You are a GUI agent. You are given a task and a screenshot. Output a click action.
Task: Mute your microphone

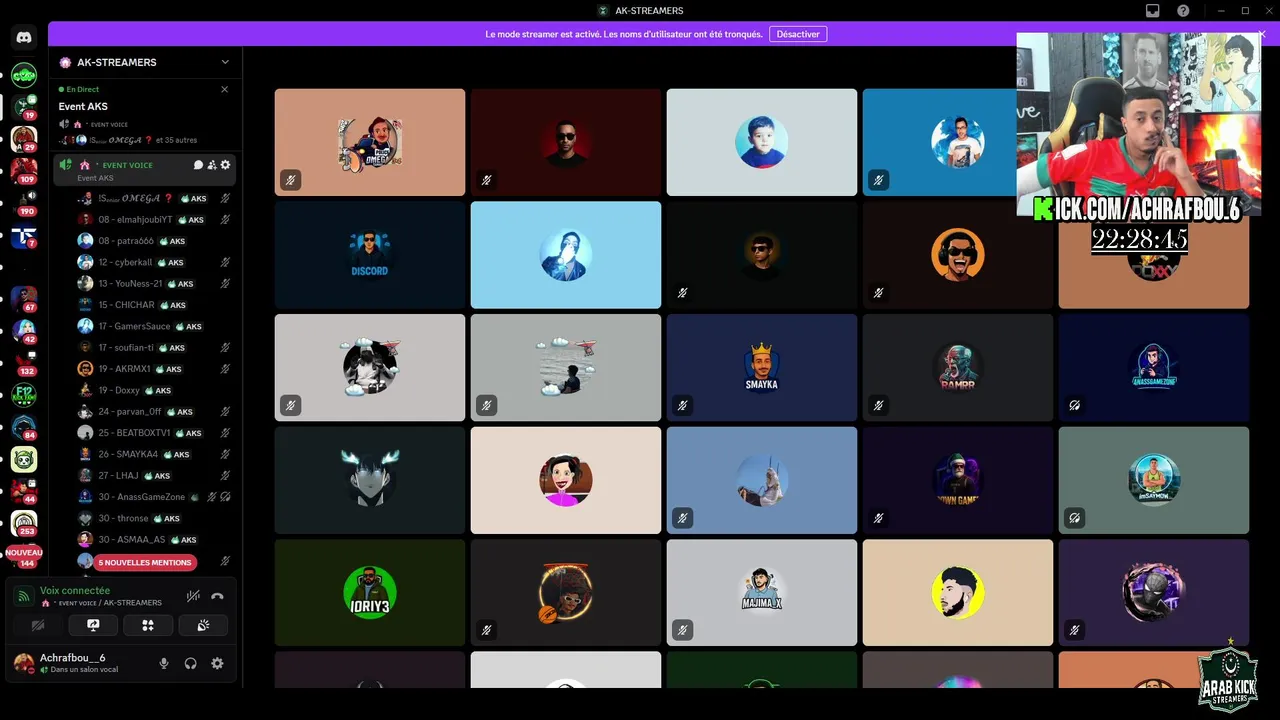coord(164,663)
